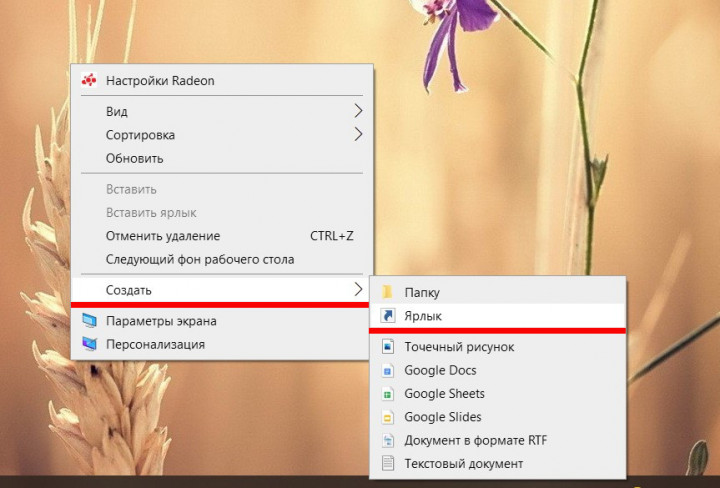Click the Radeon settings red icon
Image resolution: width=720 pixels, height=488 pixels.
(x=91, y=81)
